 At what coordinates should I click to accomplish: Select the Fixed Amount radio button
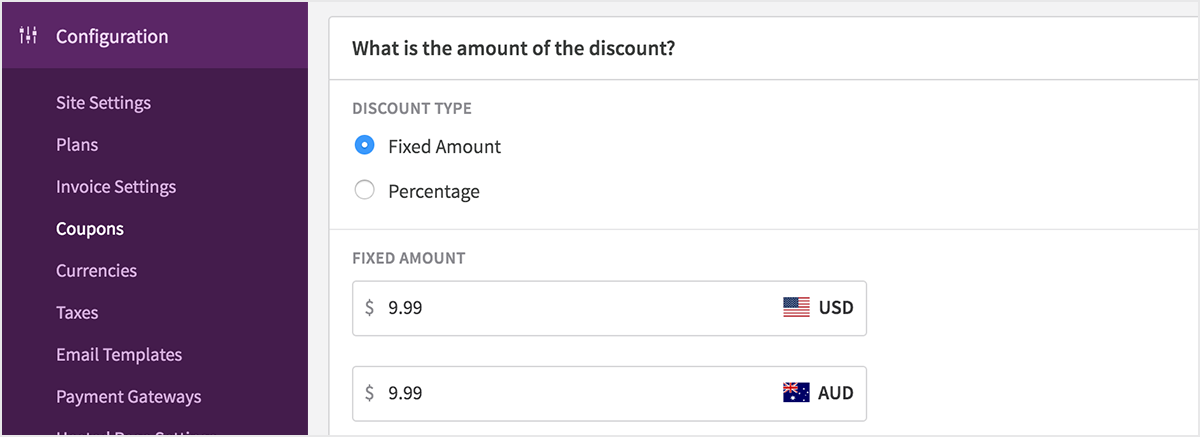(x=365, y=146)
